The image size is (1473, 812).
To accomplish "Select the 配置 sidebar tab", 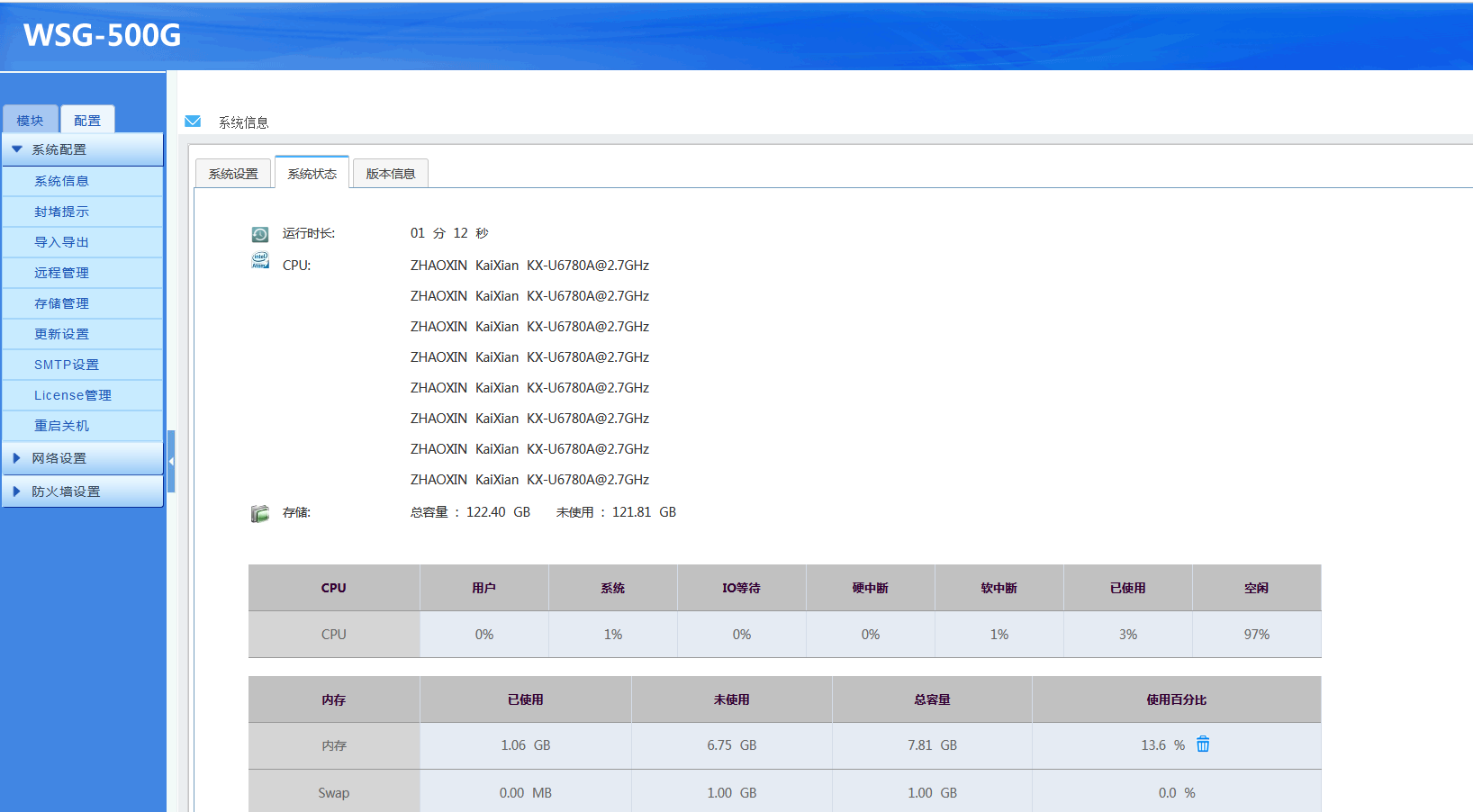I will tap(87, 121).
